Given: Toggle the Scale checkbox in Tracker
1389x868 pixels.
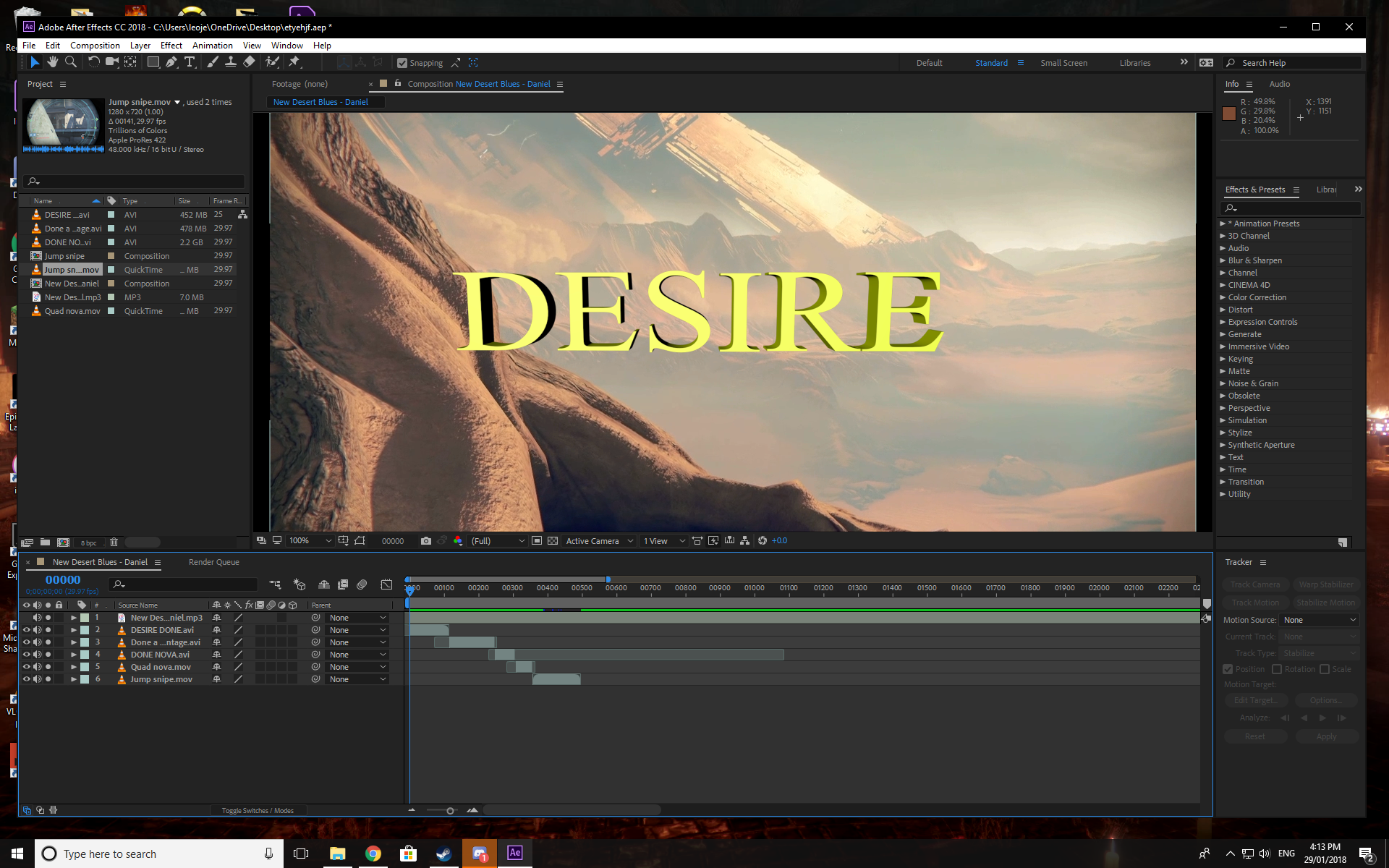Looking at the screenshot, I should coord(1325,669).
